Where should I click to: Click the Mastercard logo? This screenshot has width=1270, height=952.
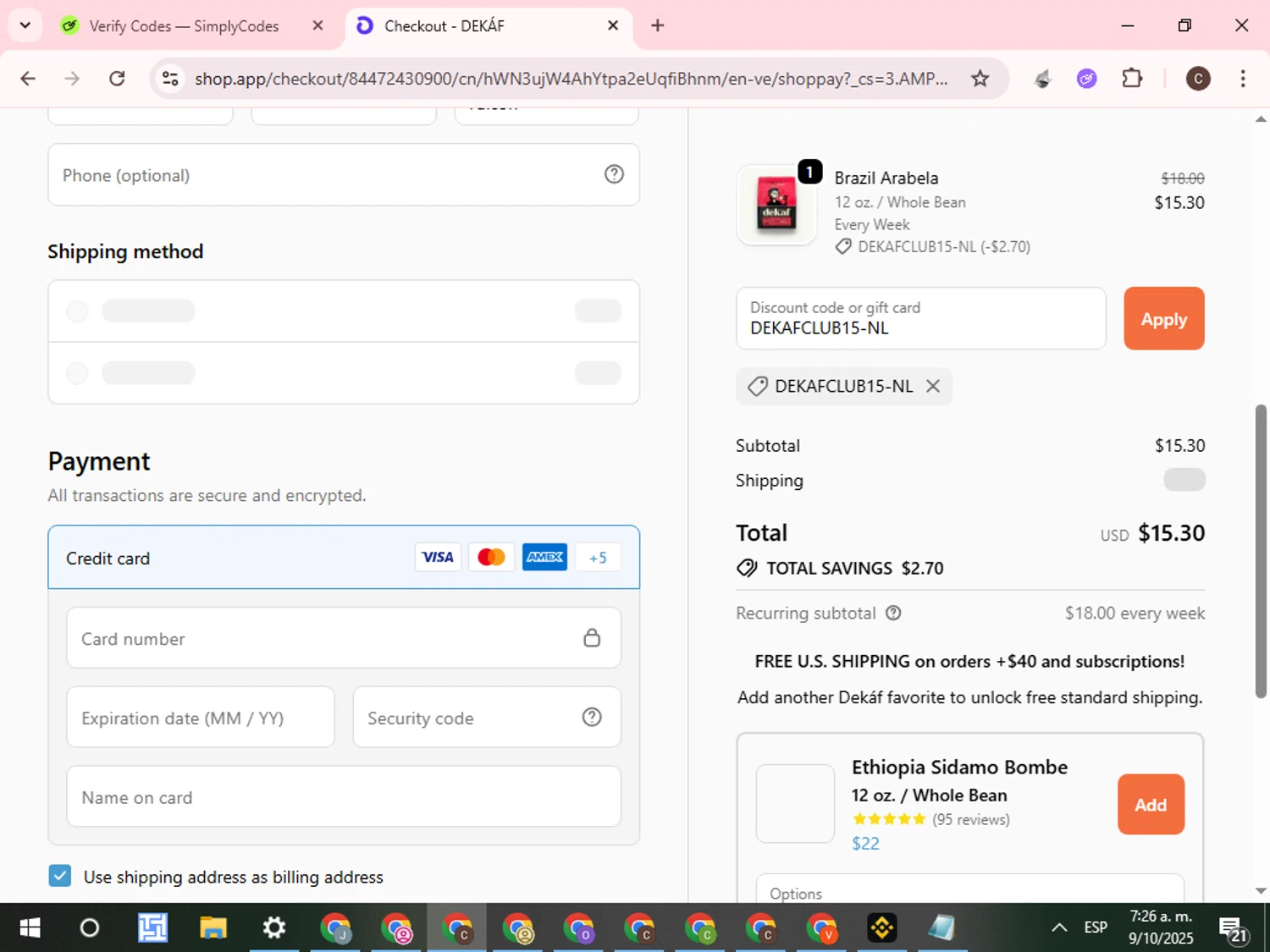[x=491, y=557]
